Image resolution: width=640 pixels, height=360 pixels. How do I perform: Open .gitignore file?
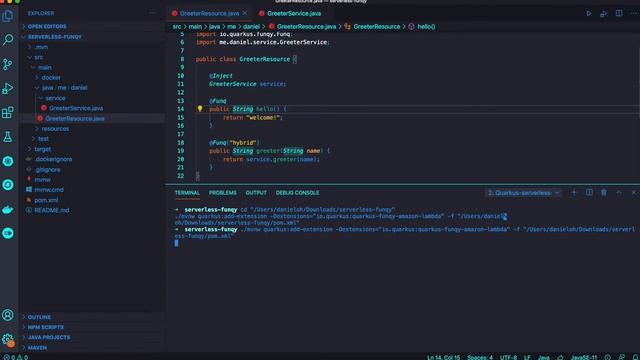click(47, 169)
